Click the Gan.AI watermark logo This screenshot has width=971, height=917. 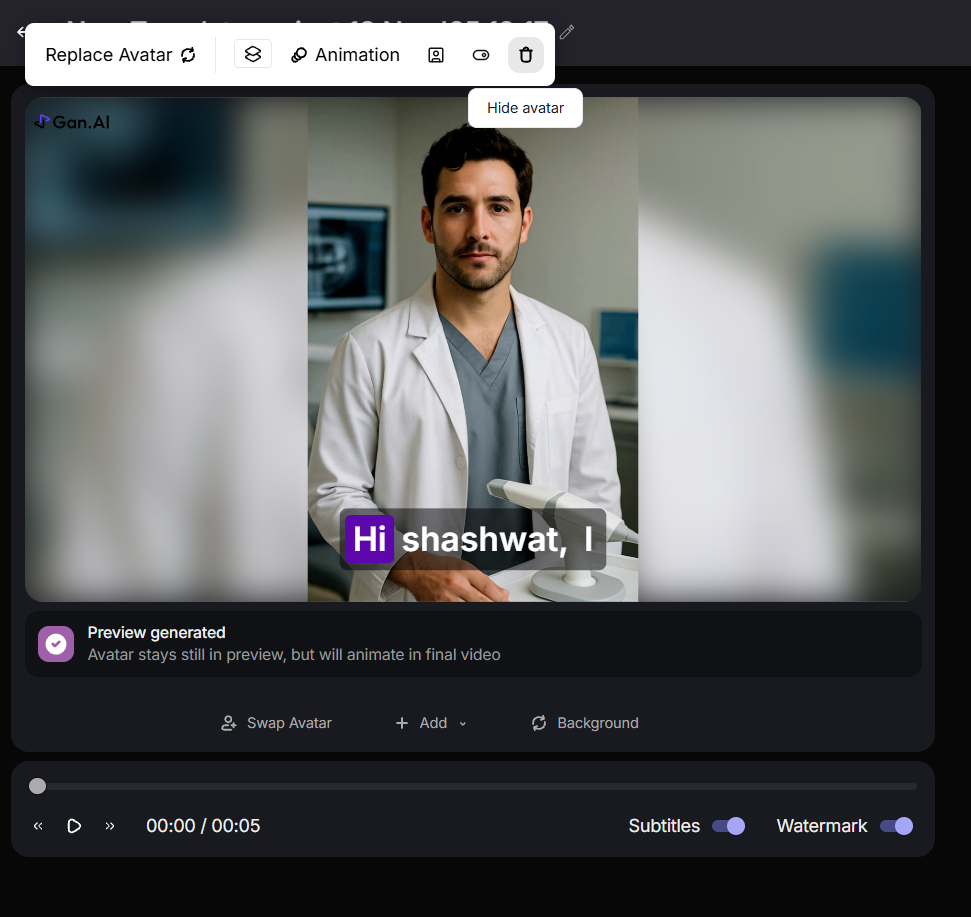[72, 121]
